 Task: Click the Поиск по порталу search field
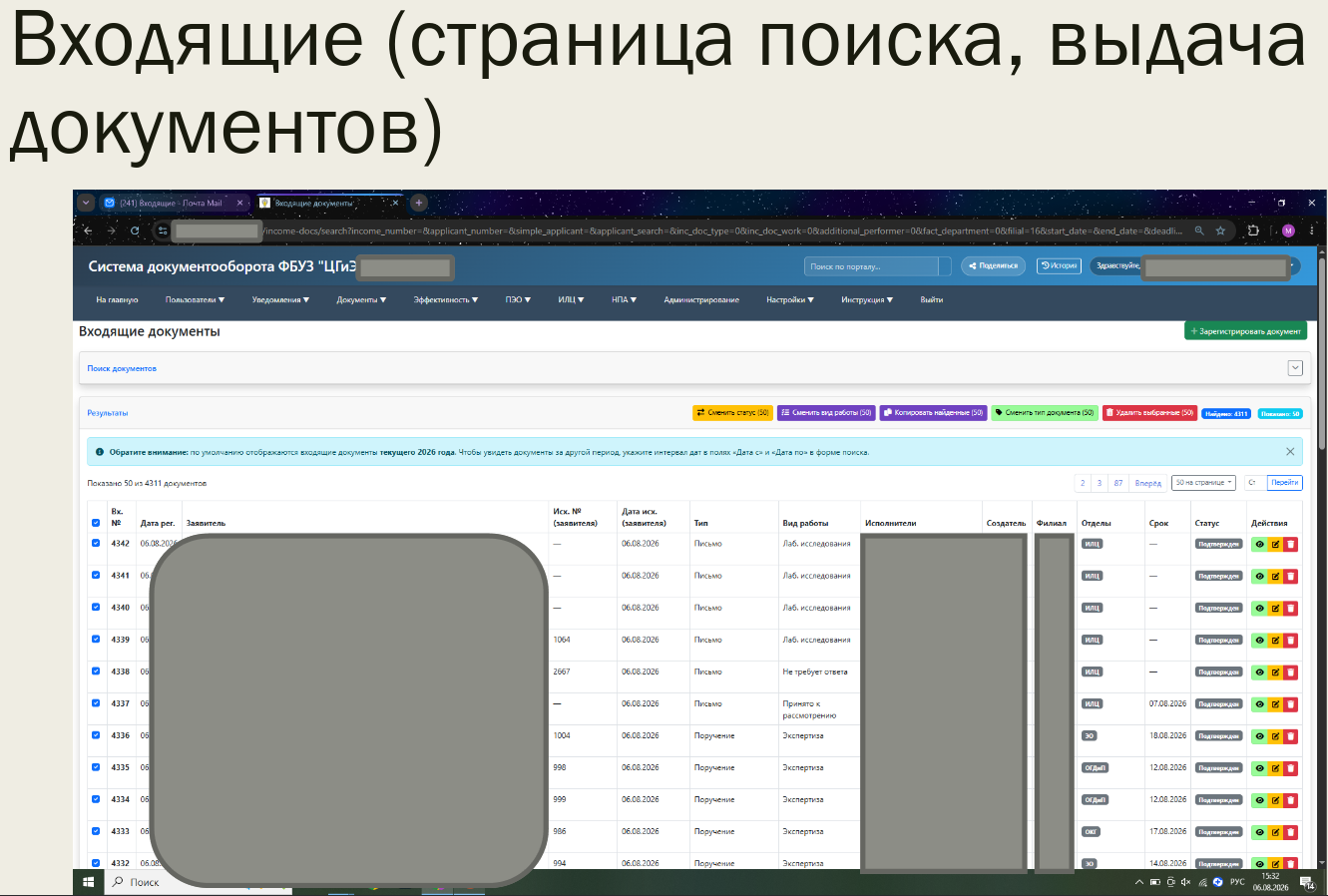872,266
